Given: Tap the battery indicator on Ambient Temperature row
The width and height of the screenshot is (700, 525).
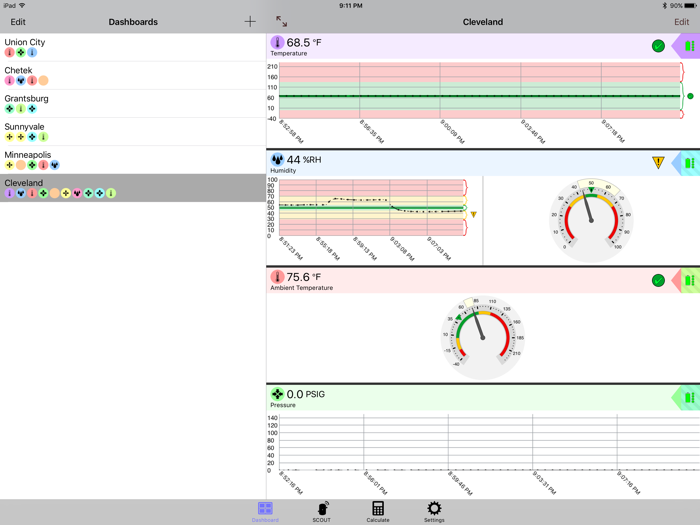Looking at the screenshot, I should [690, 280].
